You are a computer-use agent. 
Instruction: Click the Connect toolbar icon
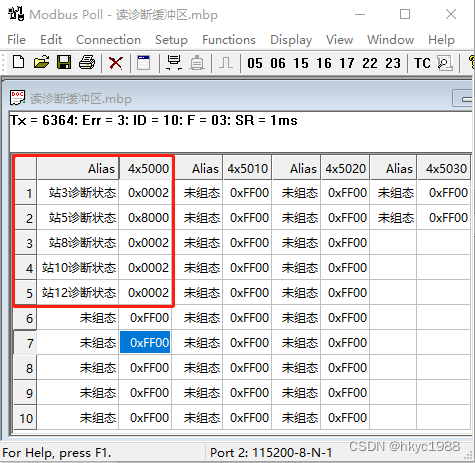174,62
